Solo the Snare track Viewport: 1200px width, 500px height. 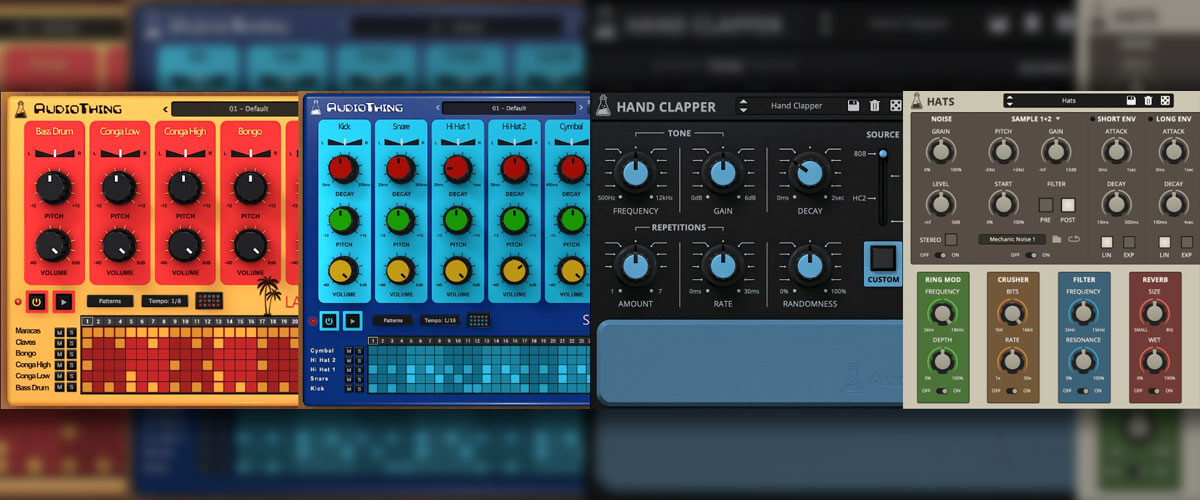click(x=359, y=378)
